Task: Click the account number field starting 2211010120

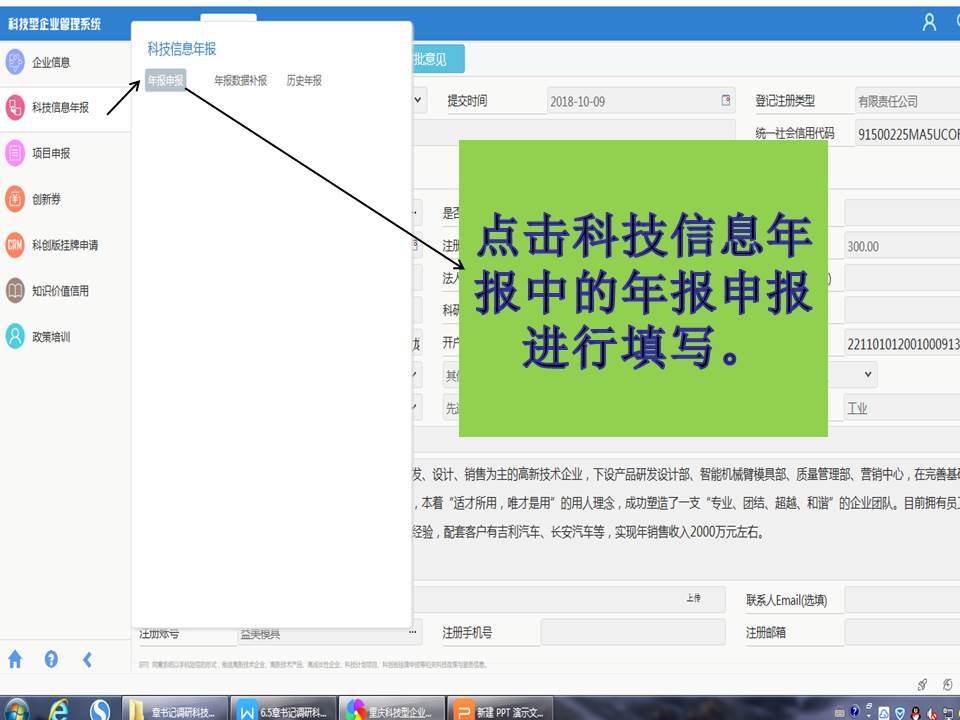Action: point(902,344)
